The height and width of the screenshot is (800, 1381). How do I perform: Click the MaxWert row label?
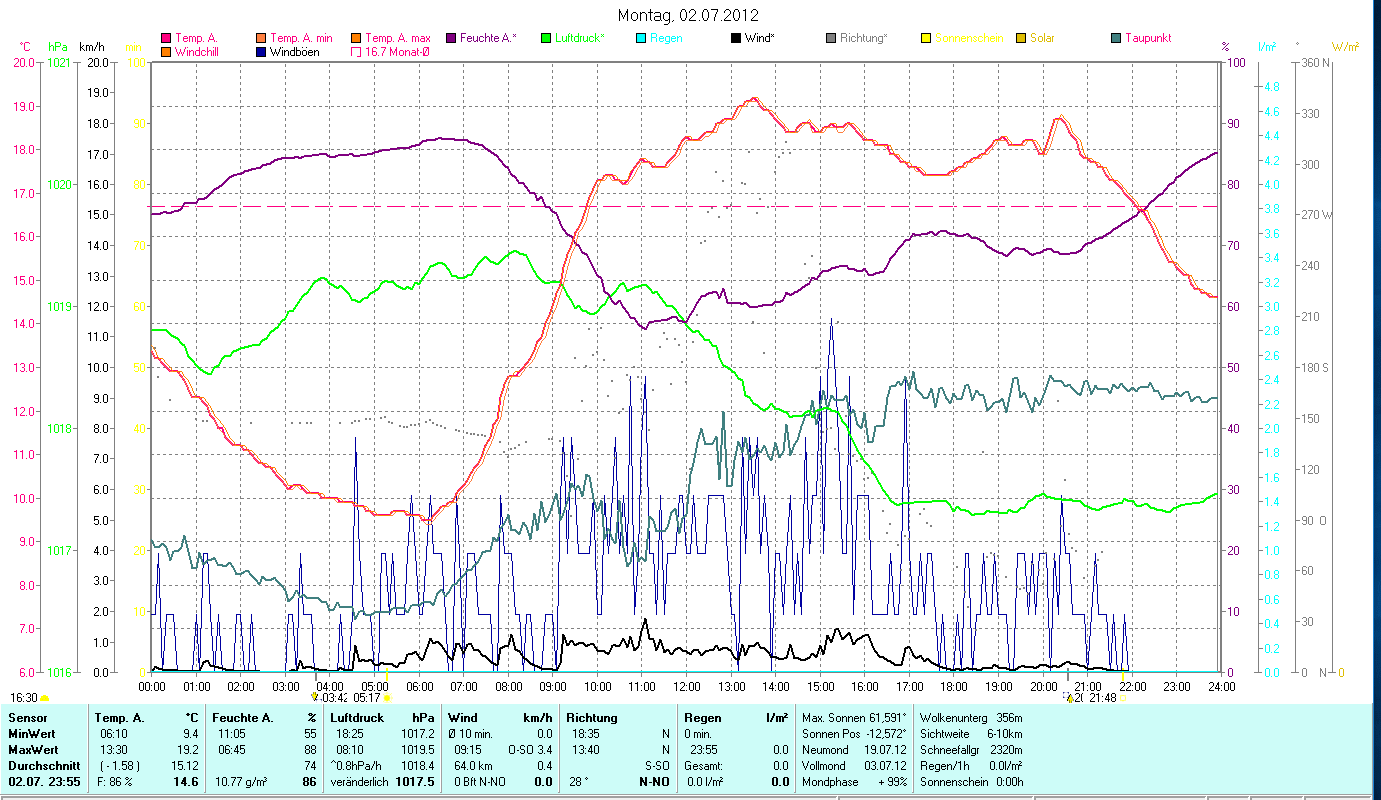coord(34,749)
